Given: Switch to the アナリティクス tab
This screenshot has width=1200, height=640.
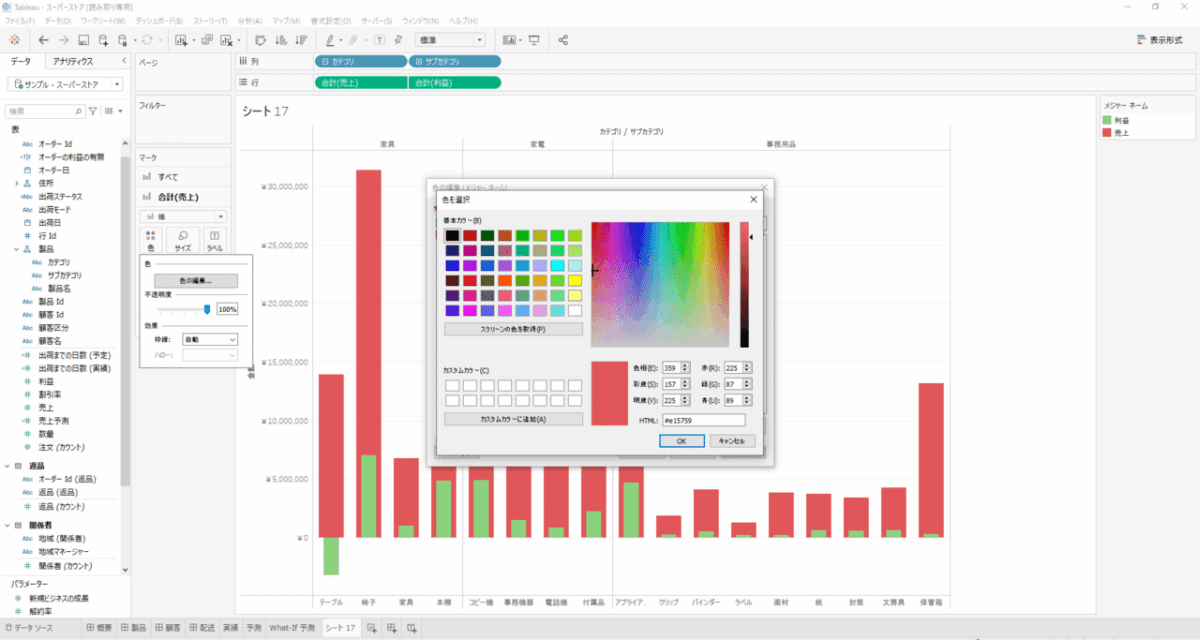Looking at the screenshot, I should pos(73,61).
